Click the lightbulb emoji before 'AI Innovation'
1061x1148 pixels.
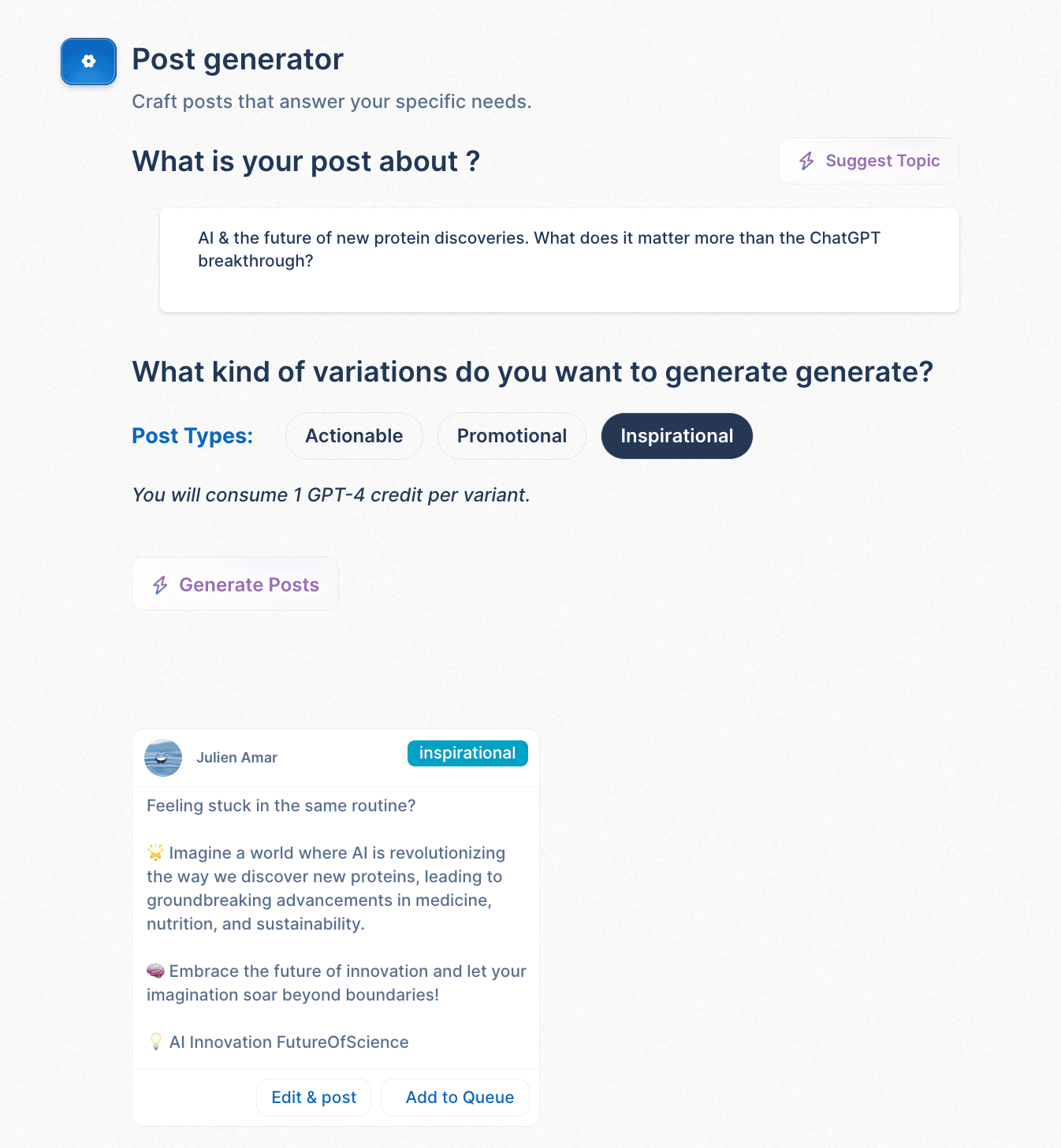pyautogui.click(x=156, y=1042)
